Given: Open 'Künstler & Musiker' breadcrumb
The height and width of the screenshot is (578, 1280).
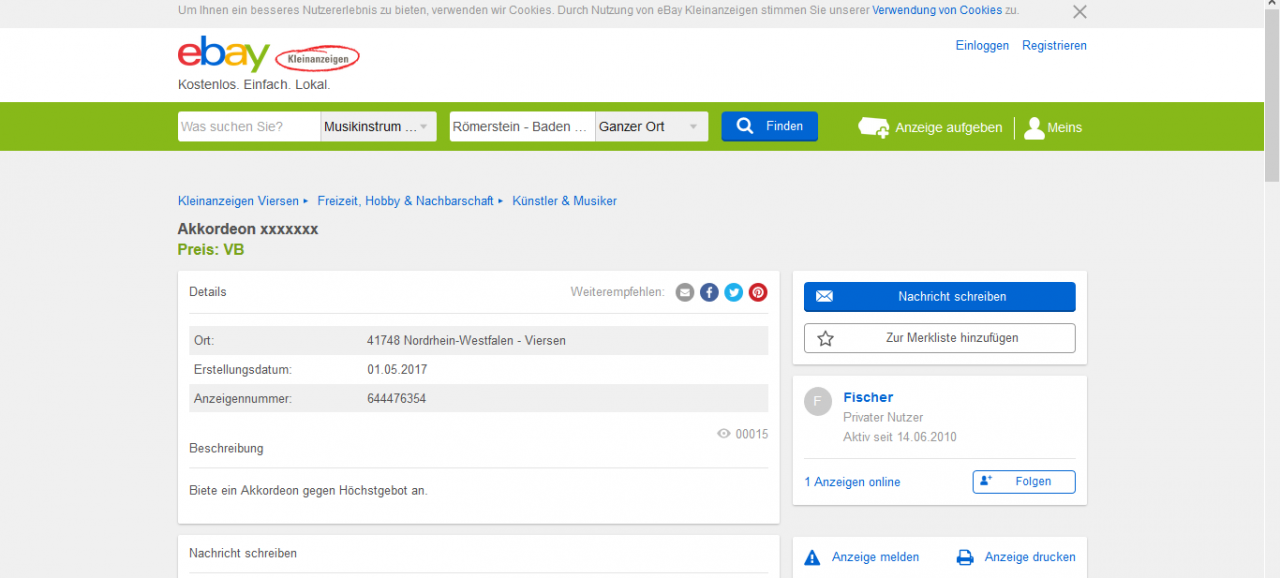Looking at the screenshot, I should [564, 201].
